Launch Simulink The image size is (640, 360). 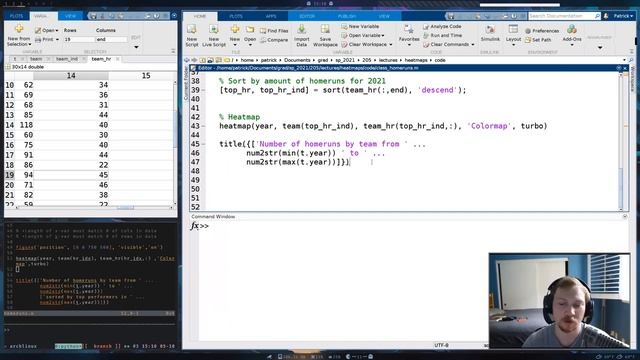[x=490, y=33]
